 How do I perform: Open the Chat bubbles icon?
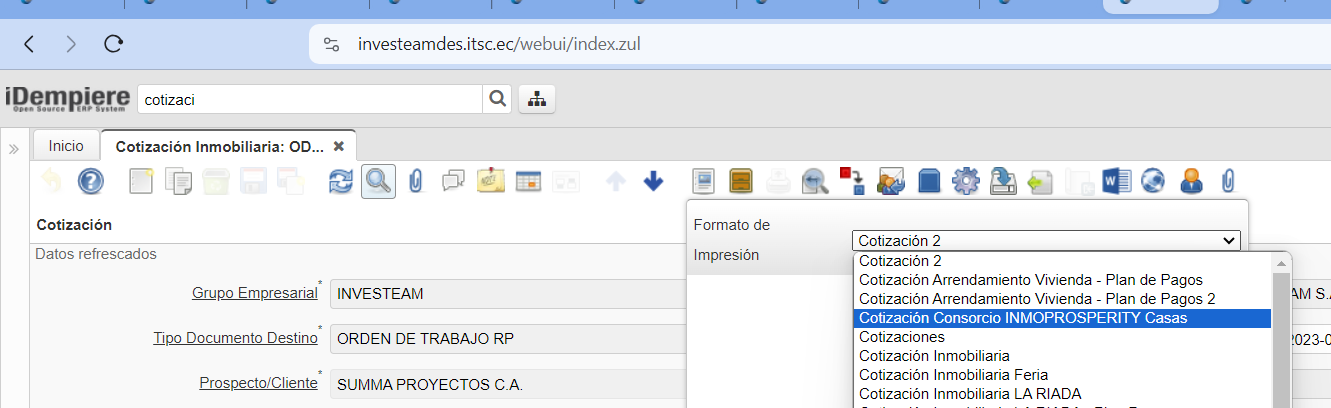coord(453,181)
